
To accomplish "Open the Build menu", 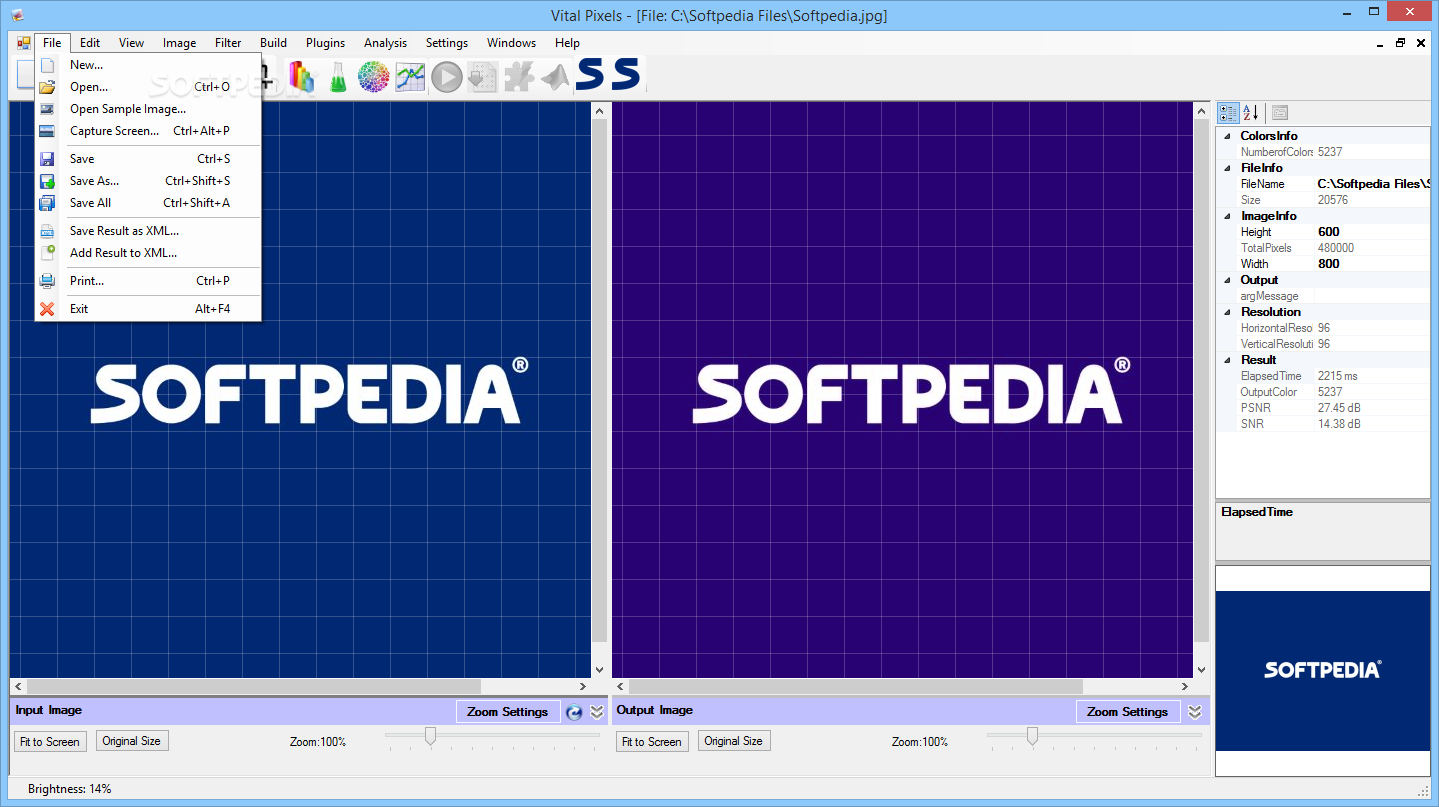I will (x=273, y=43).
